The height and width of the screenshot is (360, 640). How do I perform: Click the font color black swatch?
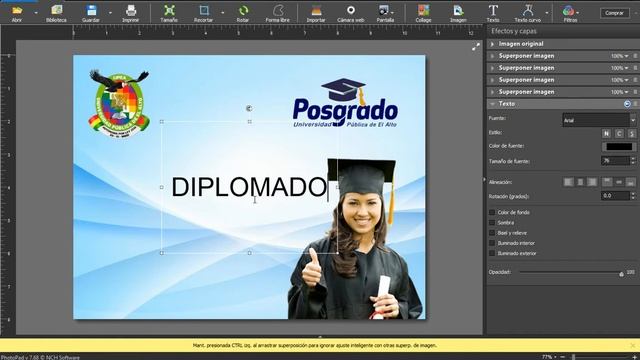[619, 147]
